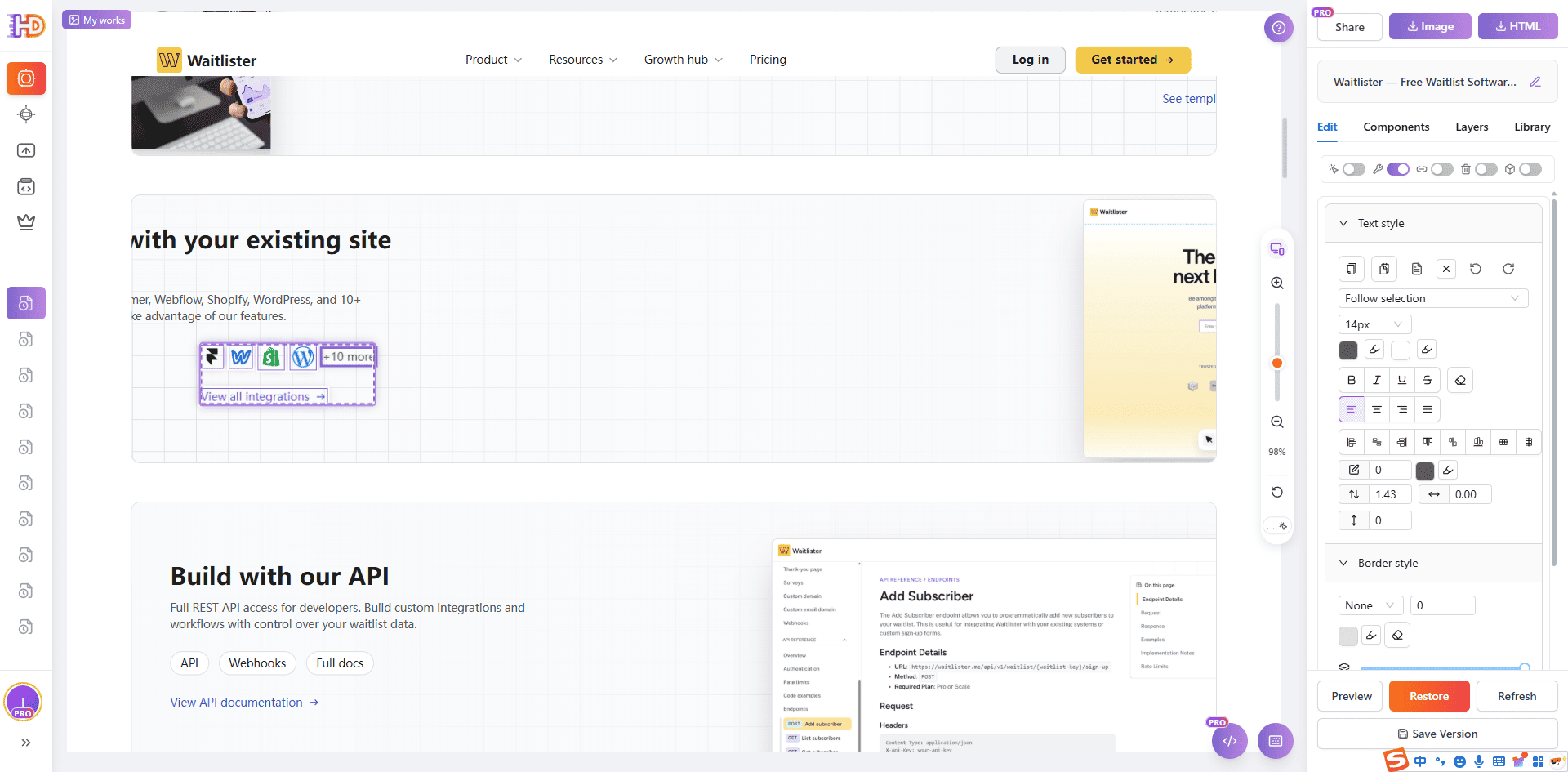Screen dimensions: 1568x772
Task: Toggle the link chain switch
Action: [1442, 169]
